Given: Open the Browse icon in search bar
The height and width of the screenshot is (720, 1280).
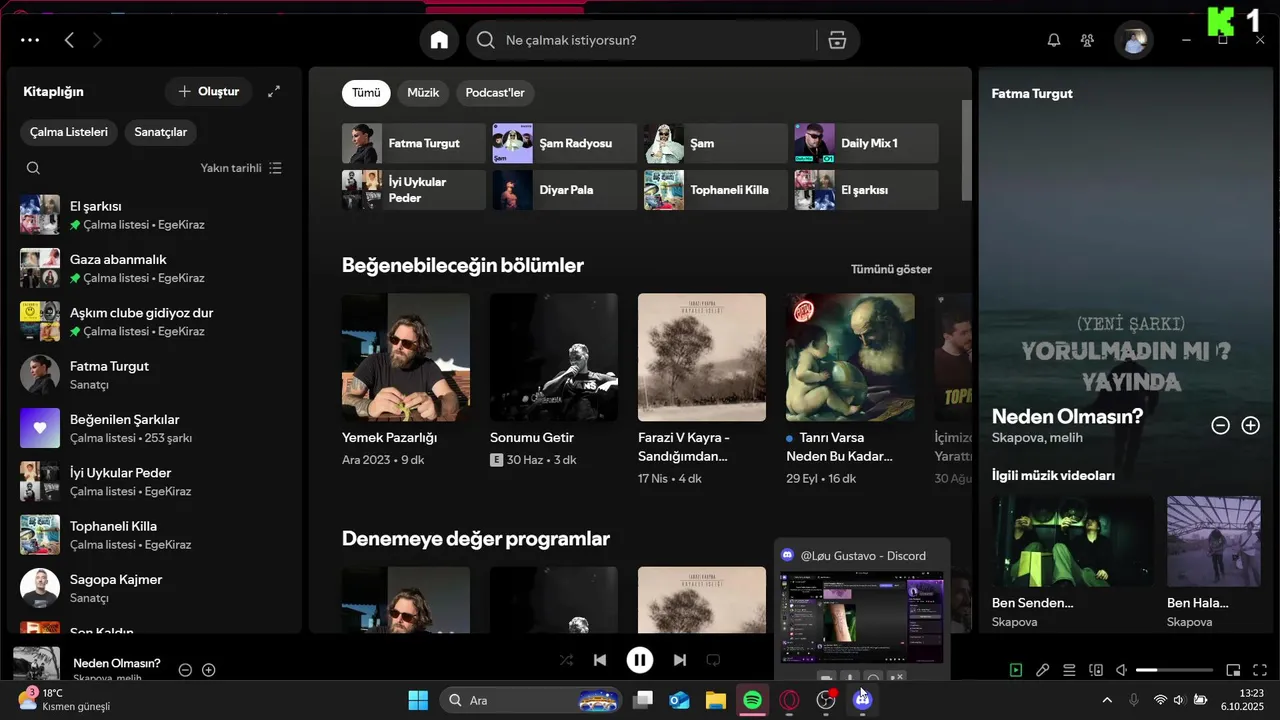Looking at the screenshot, I should pyautogui.click(x=837, y=40).
